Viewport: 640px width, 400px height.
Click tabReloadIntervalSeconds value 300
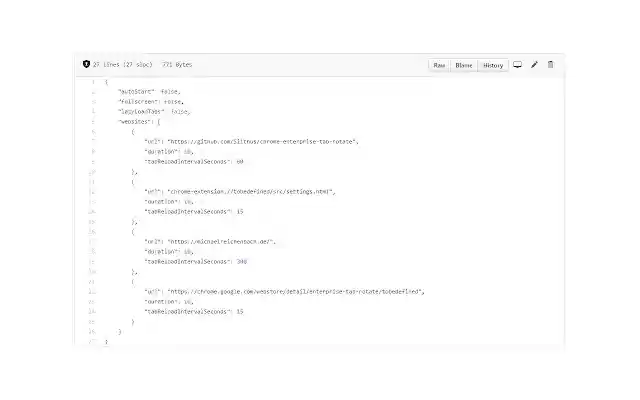point(242,262)
